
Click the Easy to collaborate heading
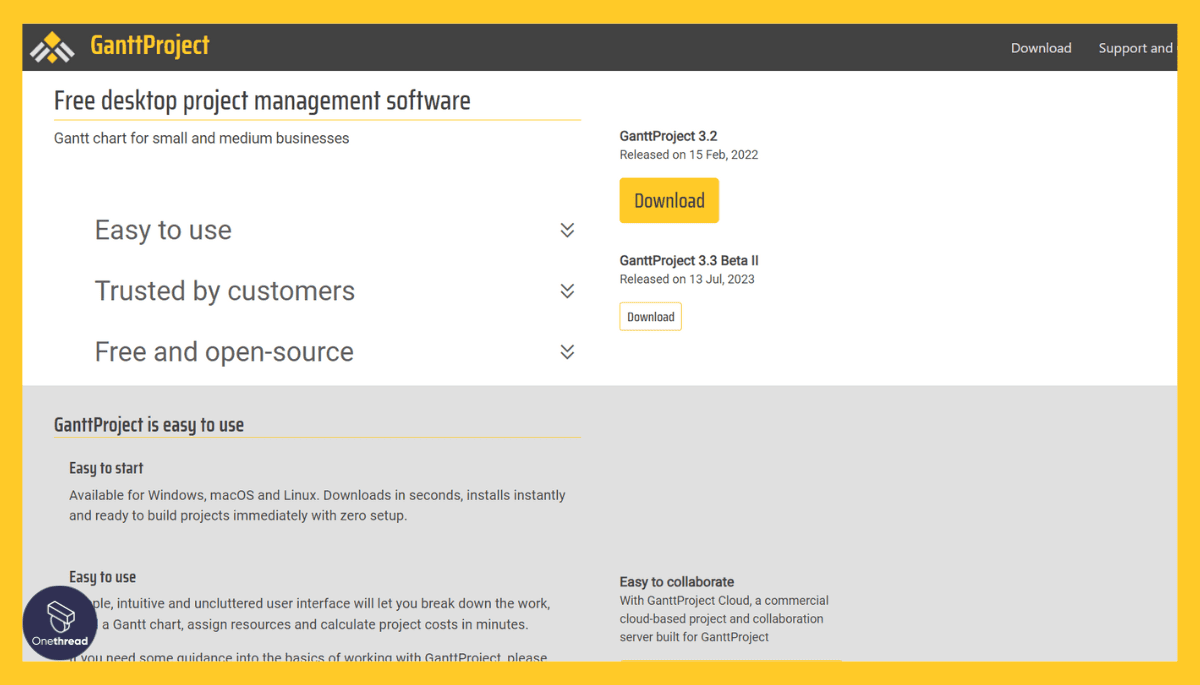click(677, 582)
